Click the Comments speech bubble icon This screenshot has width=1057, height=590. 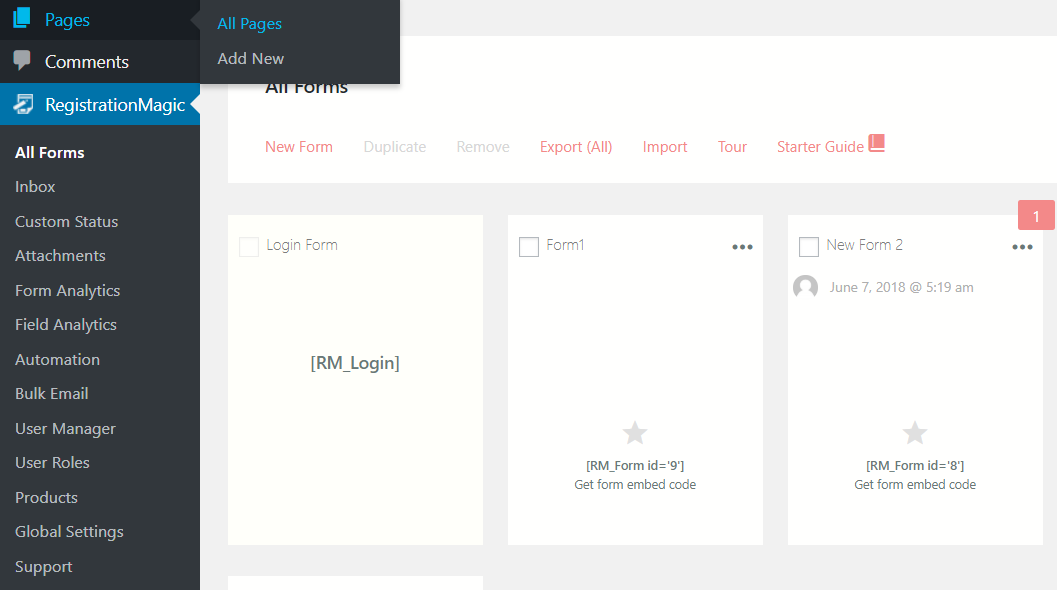22,61
